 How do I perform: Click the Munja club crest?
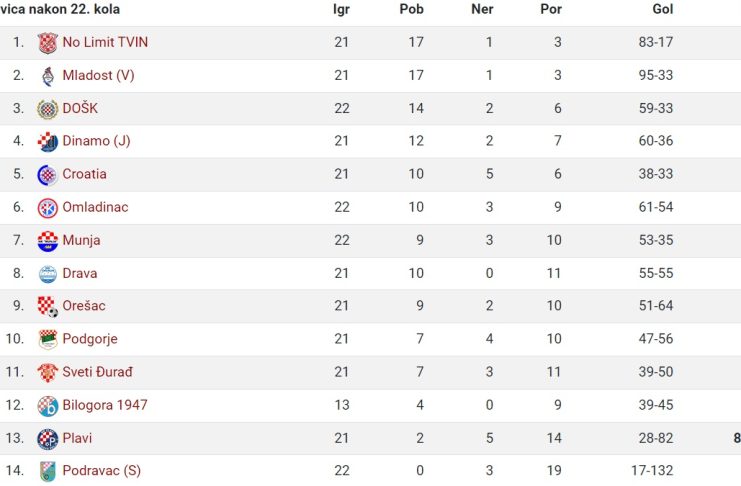48,241
